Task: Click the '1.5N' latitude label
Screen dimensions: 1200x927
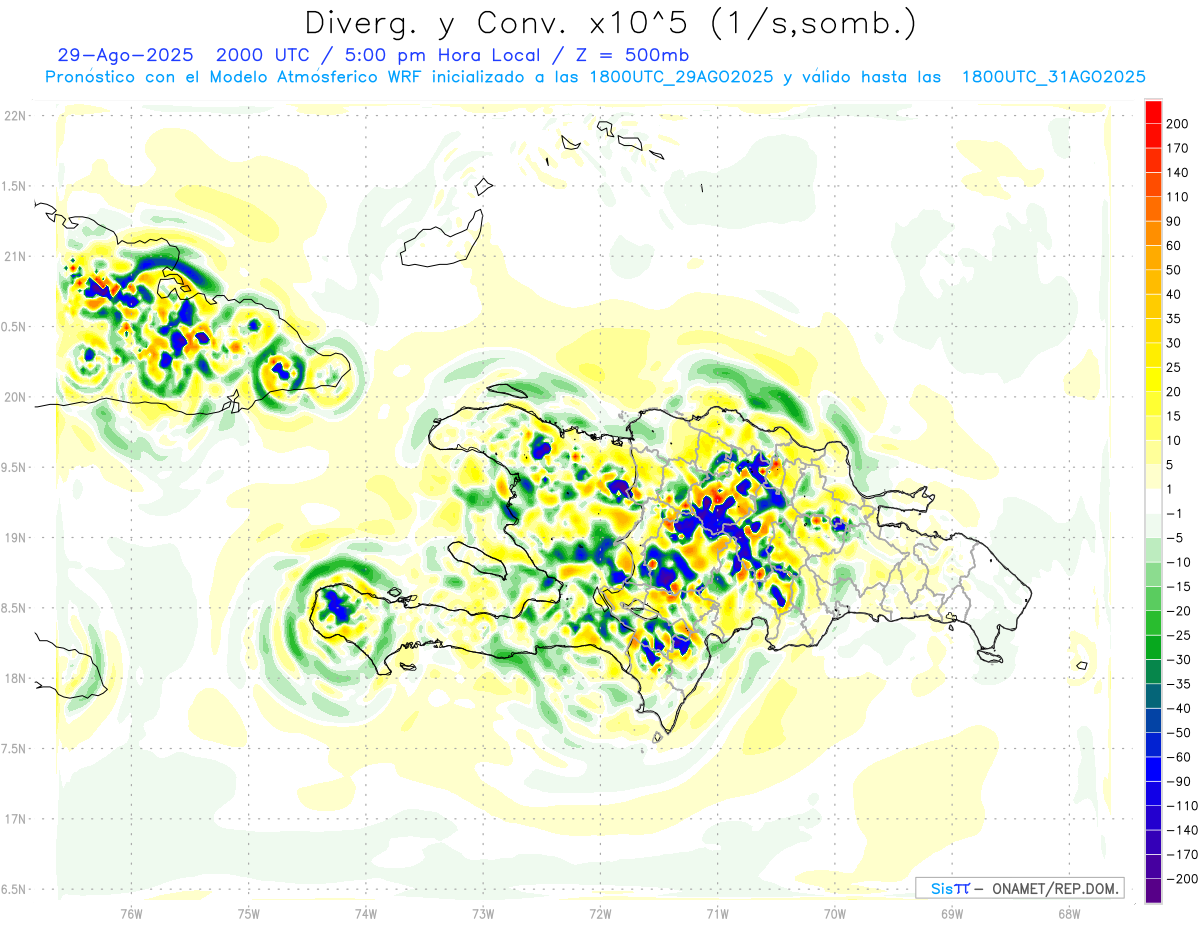Action: pos(15,186)
